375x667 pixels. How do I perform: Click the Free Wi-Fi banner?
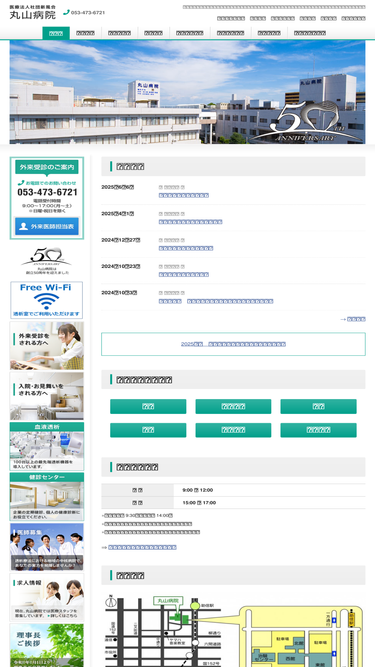tap(47, 300)
